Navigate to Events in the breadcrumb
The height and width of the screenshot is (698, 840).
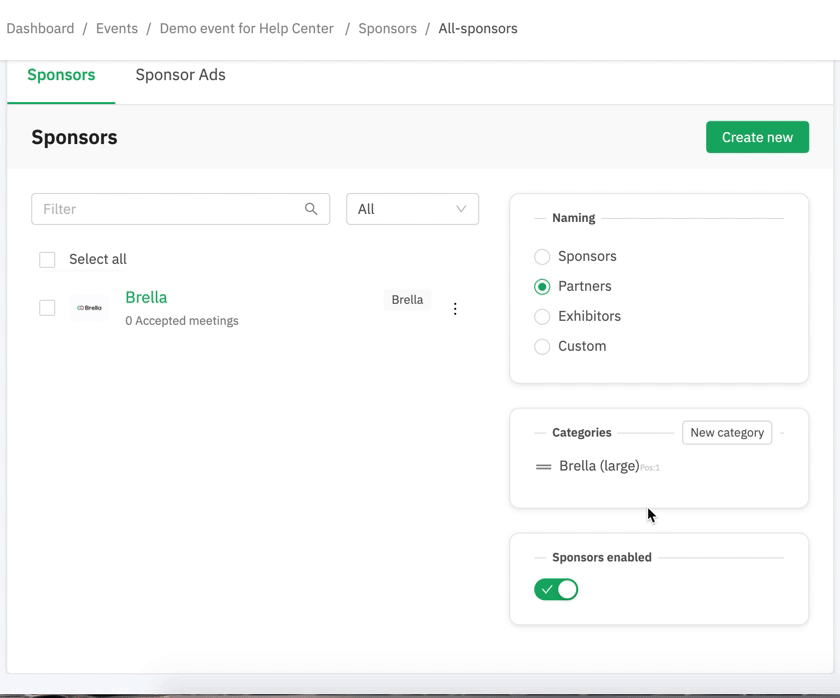[117, 28]
